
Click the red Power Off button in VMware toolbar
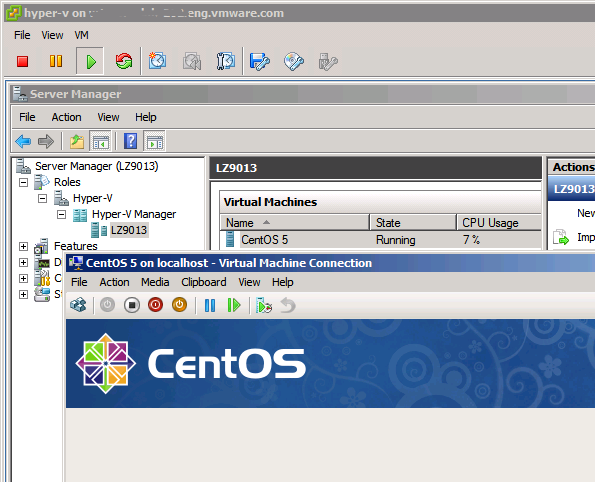[x=22, y=61]
